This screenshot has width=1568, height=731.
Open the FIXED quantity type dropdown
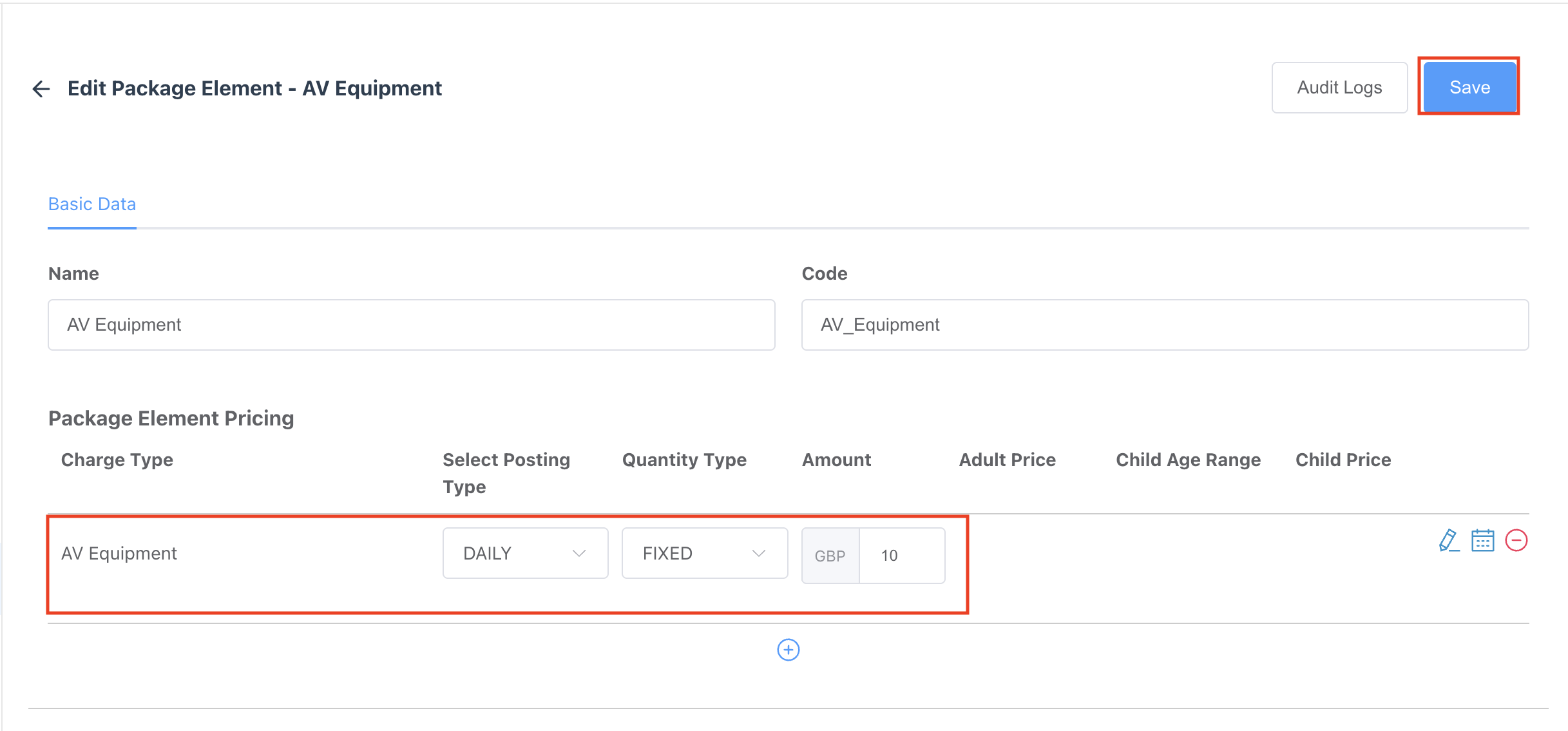704,552
